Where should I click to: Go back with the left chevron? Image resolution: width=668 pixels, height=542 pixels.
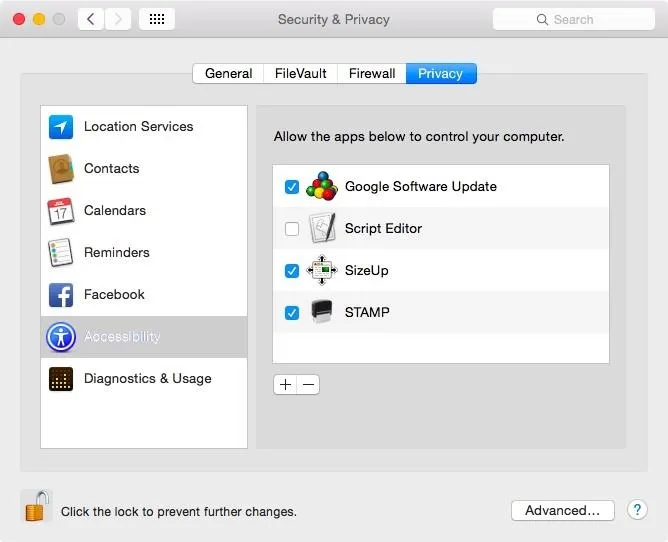point(91,19)
